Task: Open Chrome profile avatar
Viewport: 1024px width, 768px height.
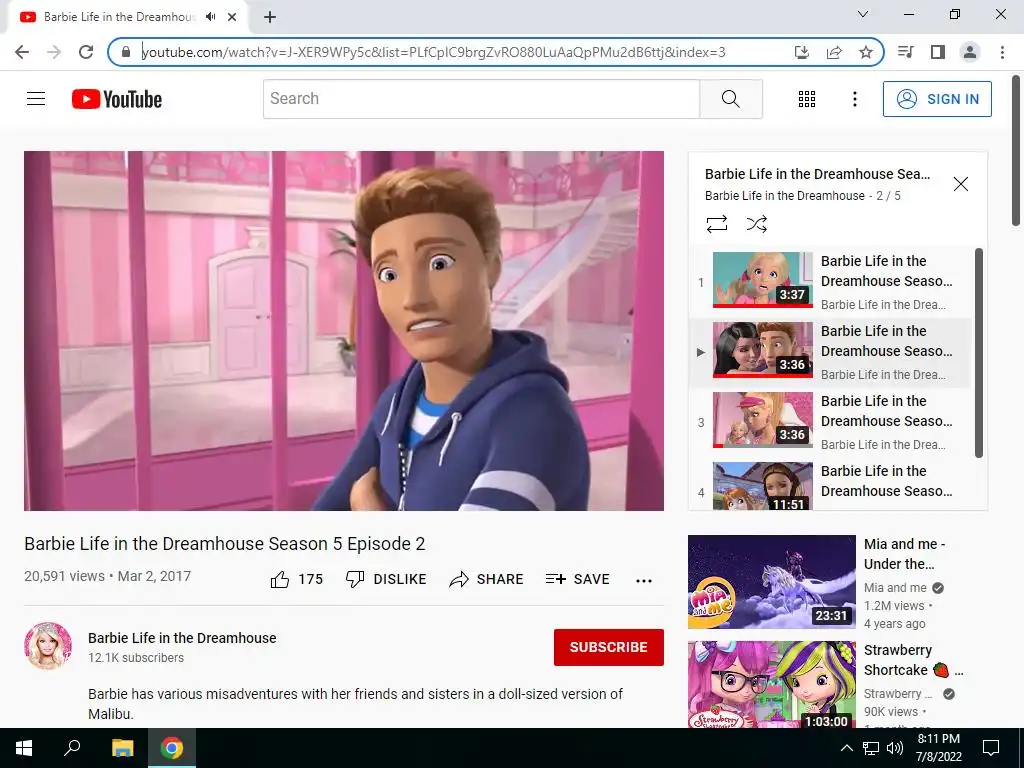Action: 970,52
